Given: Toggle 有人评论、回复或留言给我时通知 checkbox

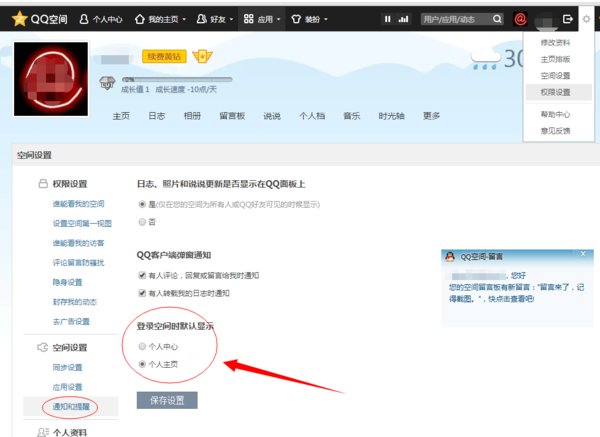Looking at the screenshot, I should (142, 275).
